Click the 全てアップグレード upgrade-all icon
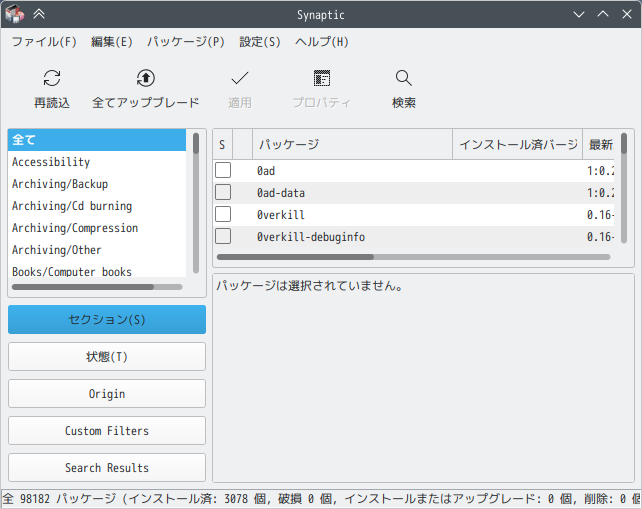The image size is (642, 509). [x=146, y=78]
